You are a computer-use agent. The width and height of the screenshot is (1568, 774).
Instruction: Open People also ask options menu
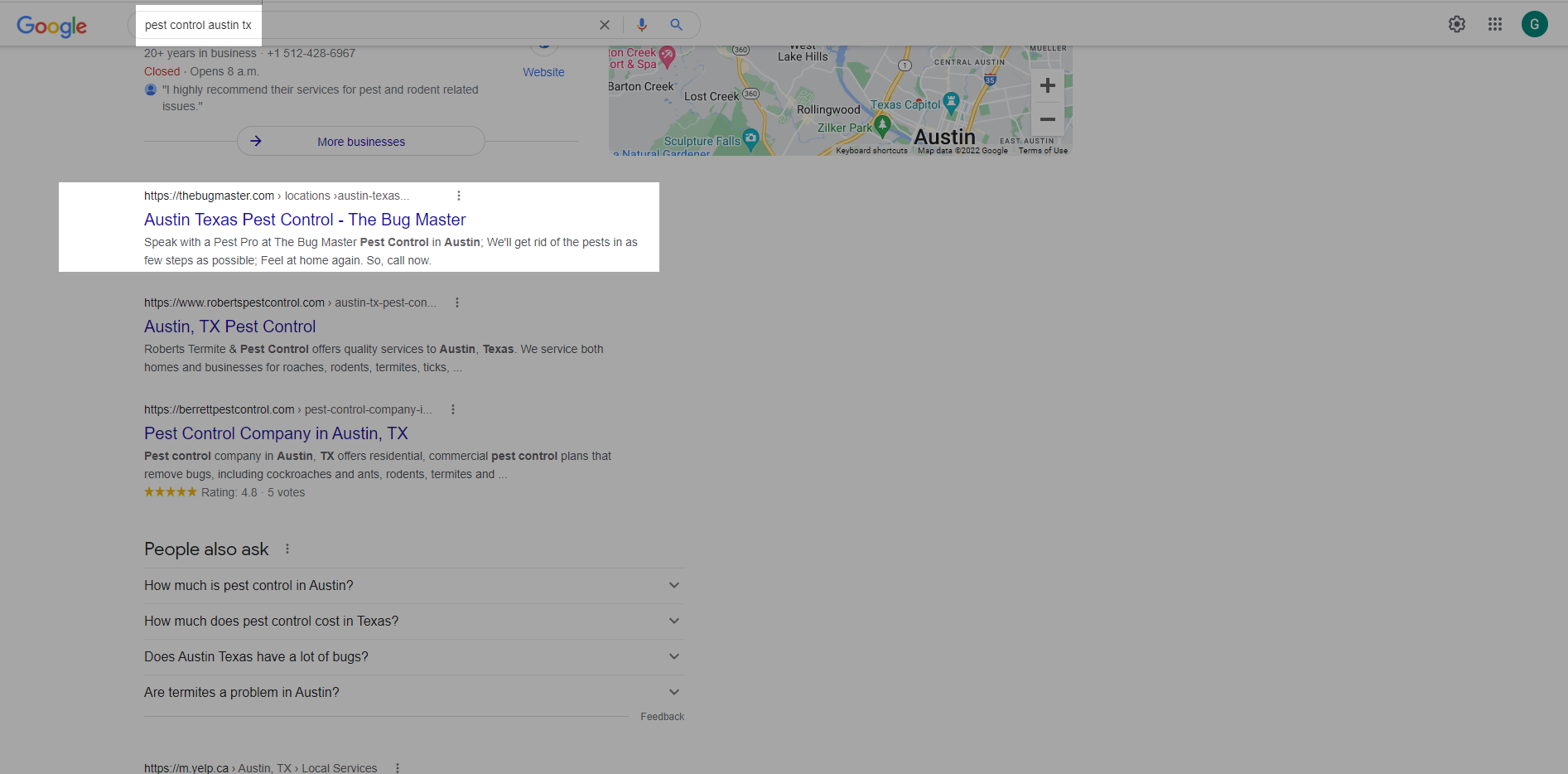(287, 549)
